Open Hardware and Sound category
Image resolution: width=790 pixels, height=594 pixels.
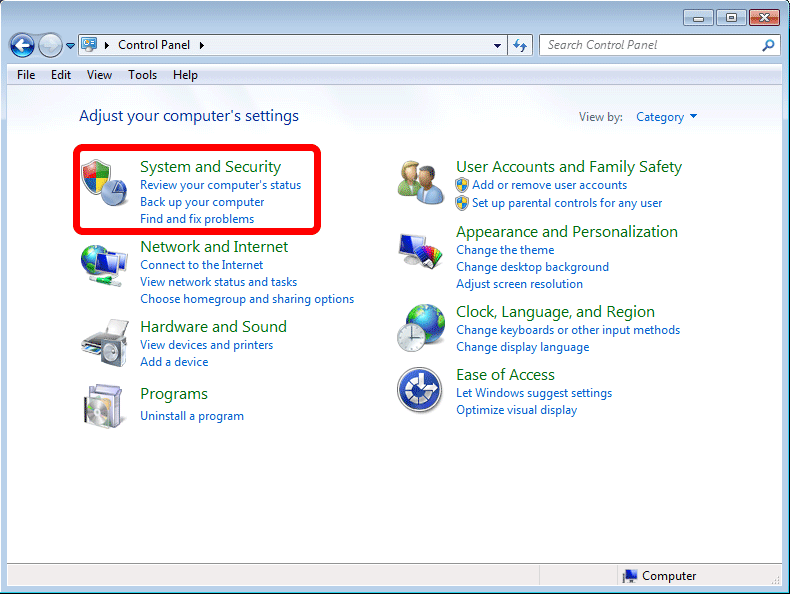pos(214,327)
